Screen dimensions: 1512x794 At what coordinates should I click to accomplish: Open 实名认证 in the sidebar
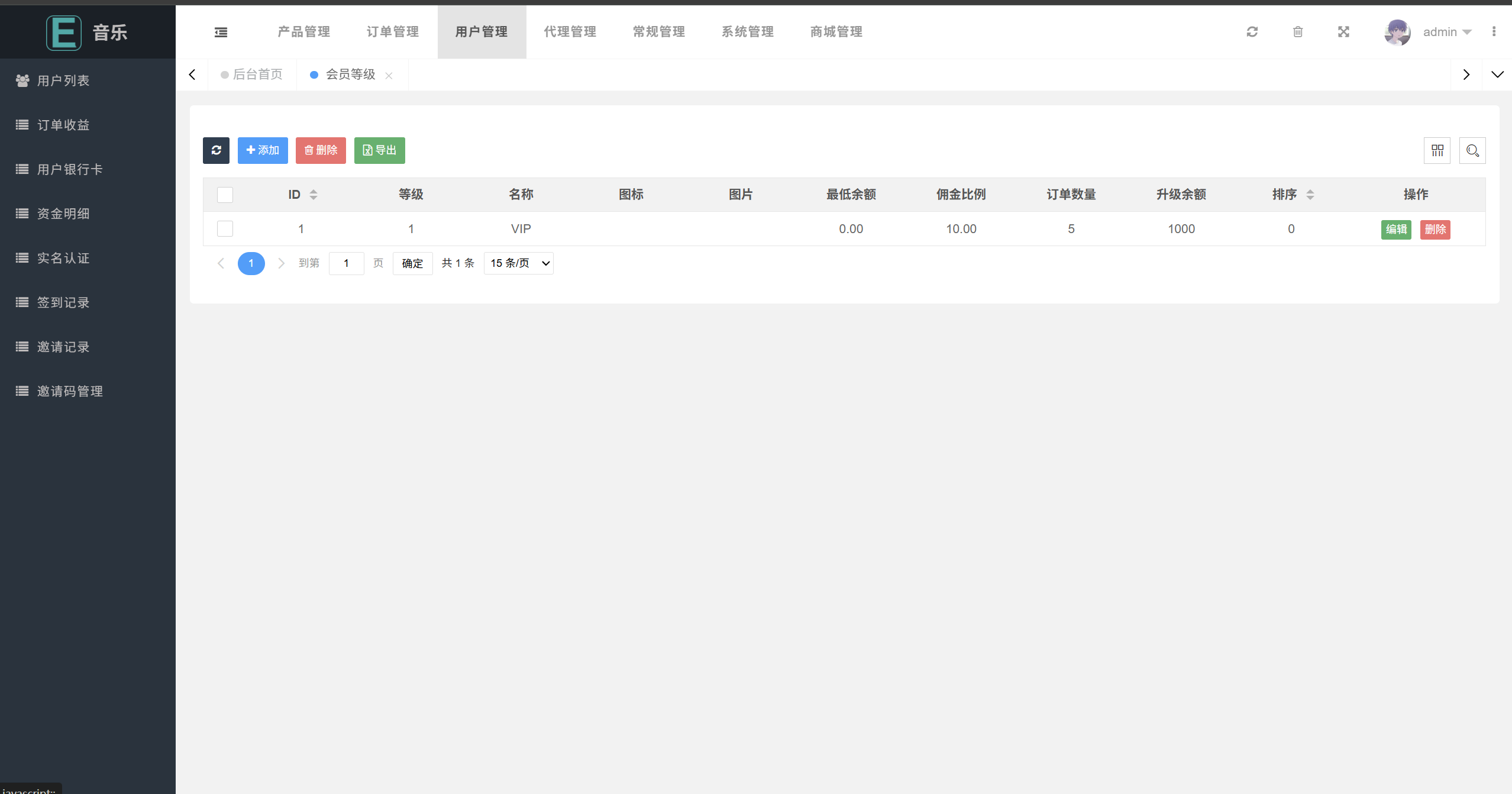pyautogui.click(x=88, y=258)
